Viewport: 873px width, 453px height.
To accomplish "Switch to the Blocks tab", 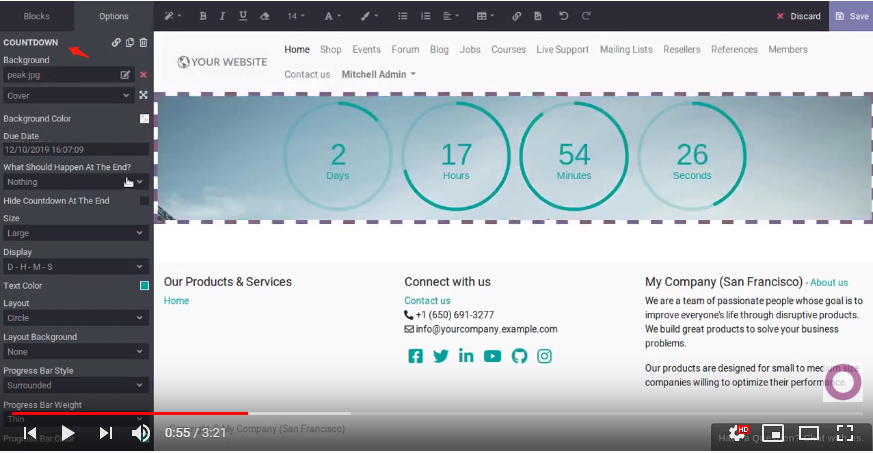I will pos(37,16).
